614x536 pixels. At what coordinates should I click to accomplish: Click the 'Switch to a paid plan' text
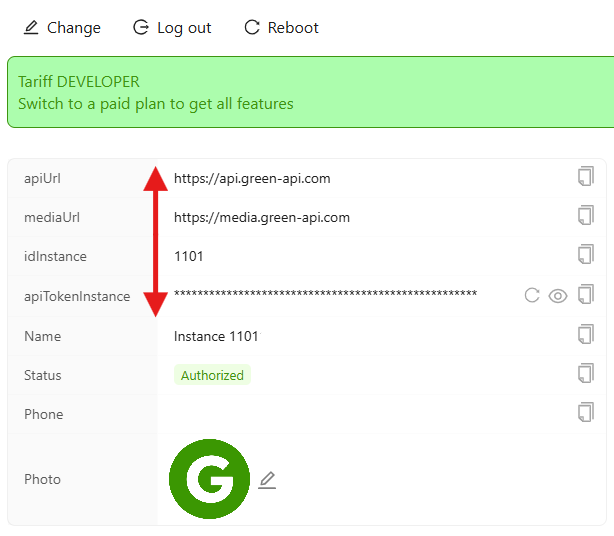click(156, 103)
